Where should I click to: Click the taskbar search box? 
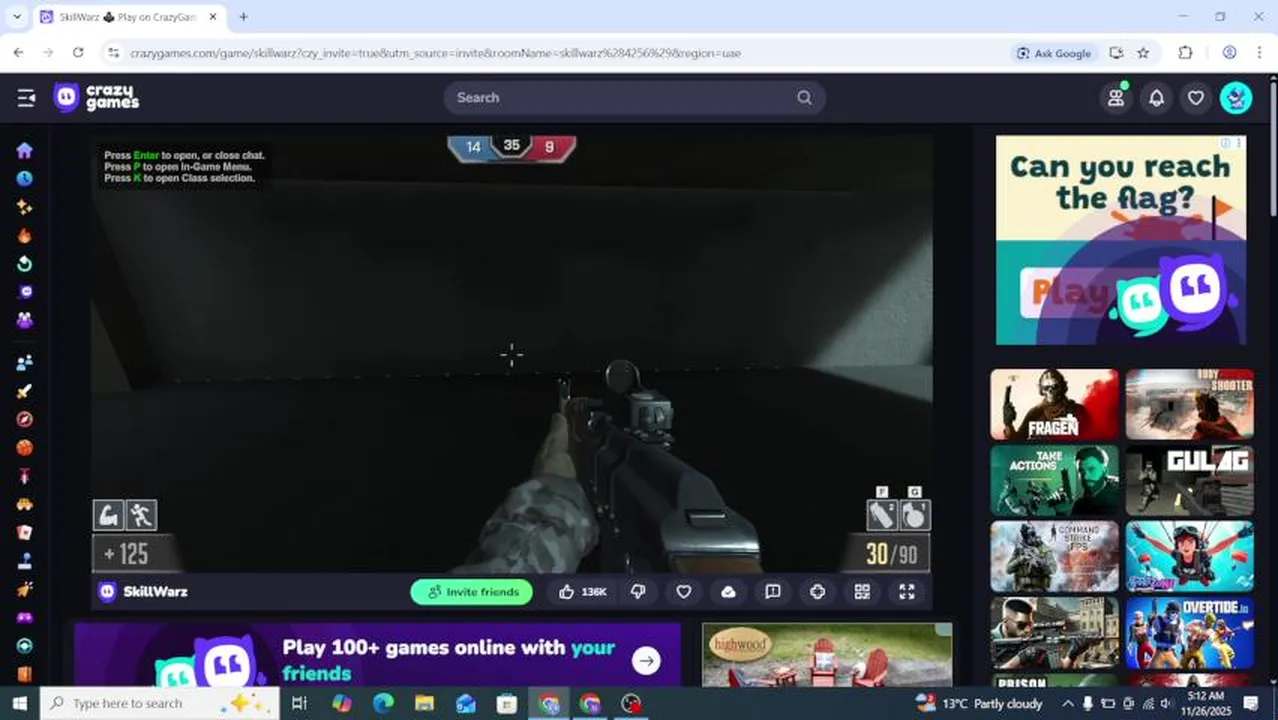[x=160, y=703]
